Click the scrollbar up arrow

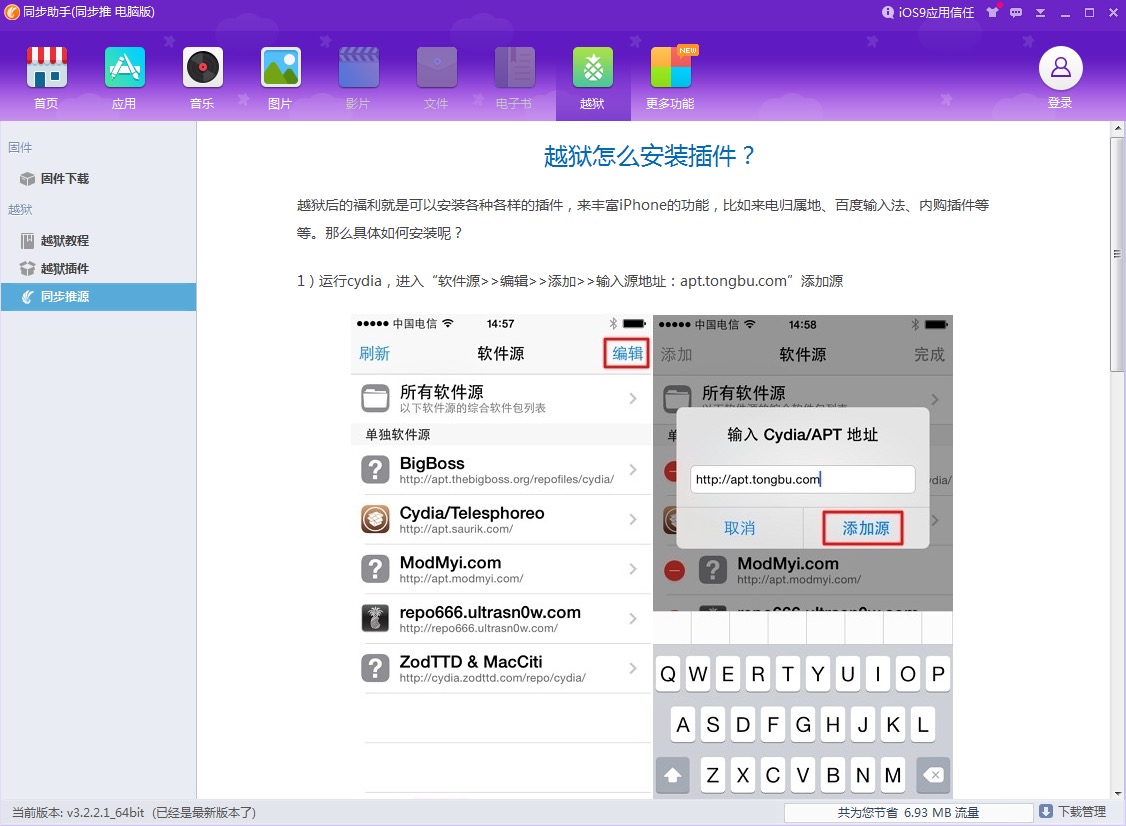tap(1117, 129)
